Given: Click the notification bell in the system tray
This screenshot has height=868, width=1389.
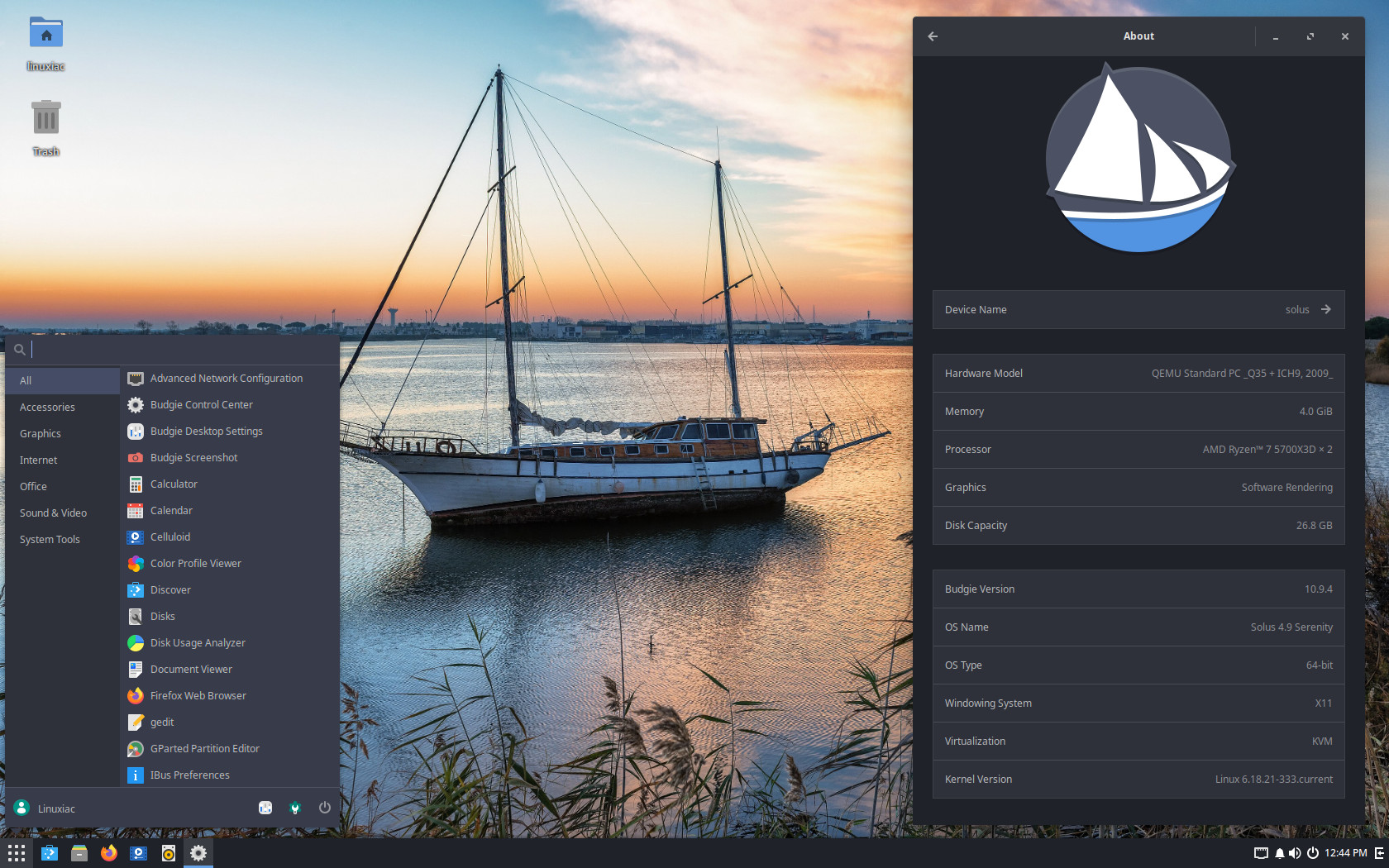Looking at the screenshot, I should [x=1279, y=853].
